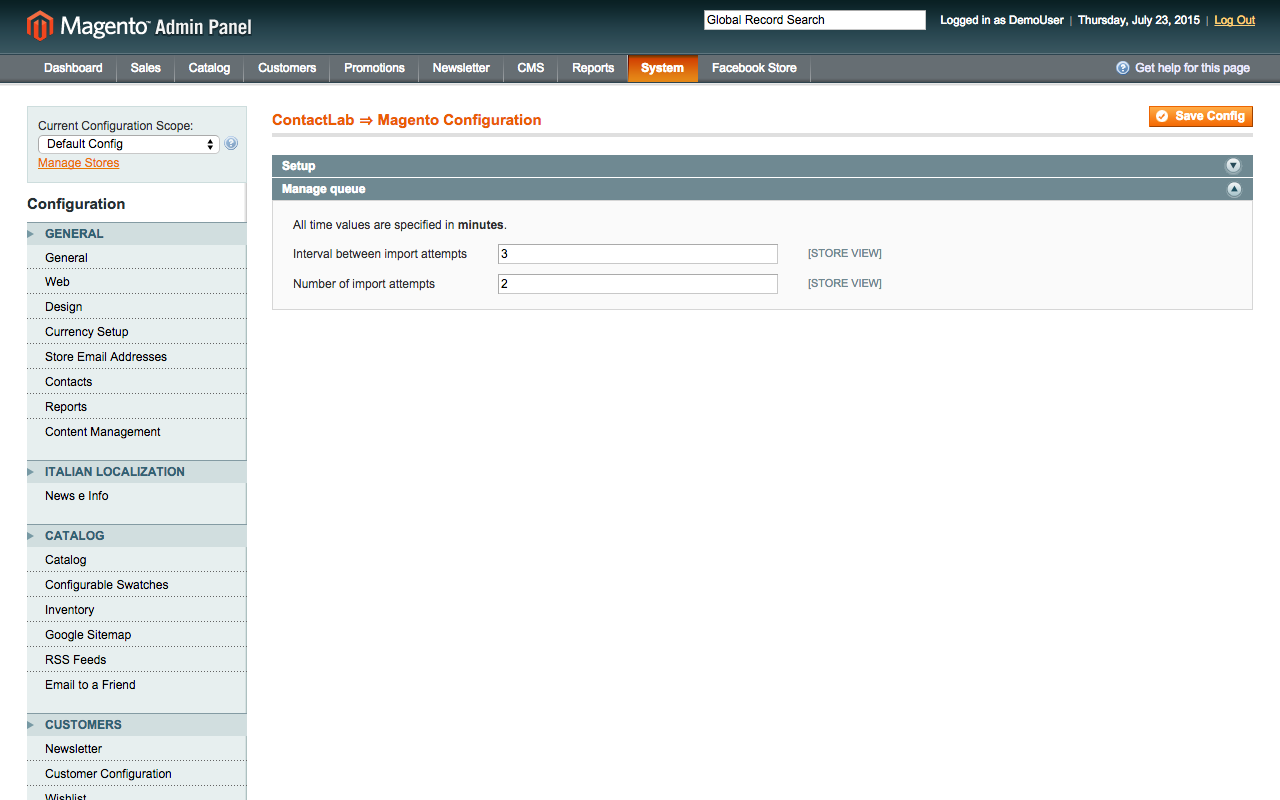
Task: Open Reports in the sidebar
Action: (136, 407)
